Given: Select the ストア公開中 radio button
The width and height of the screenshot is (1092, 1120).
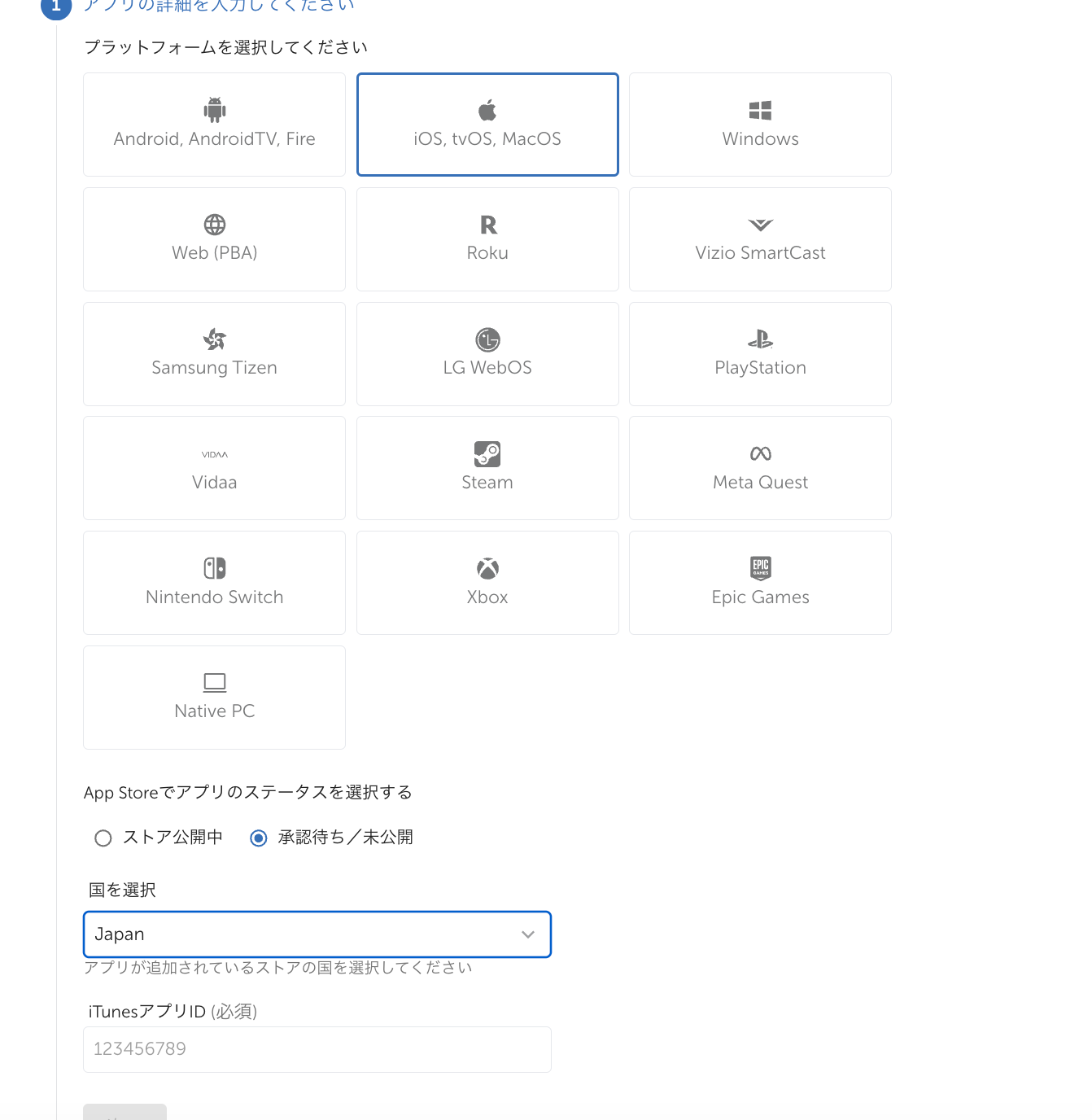Looking at the screenshot, I should tap(103, 838).
